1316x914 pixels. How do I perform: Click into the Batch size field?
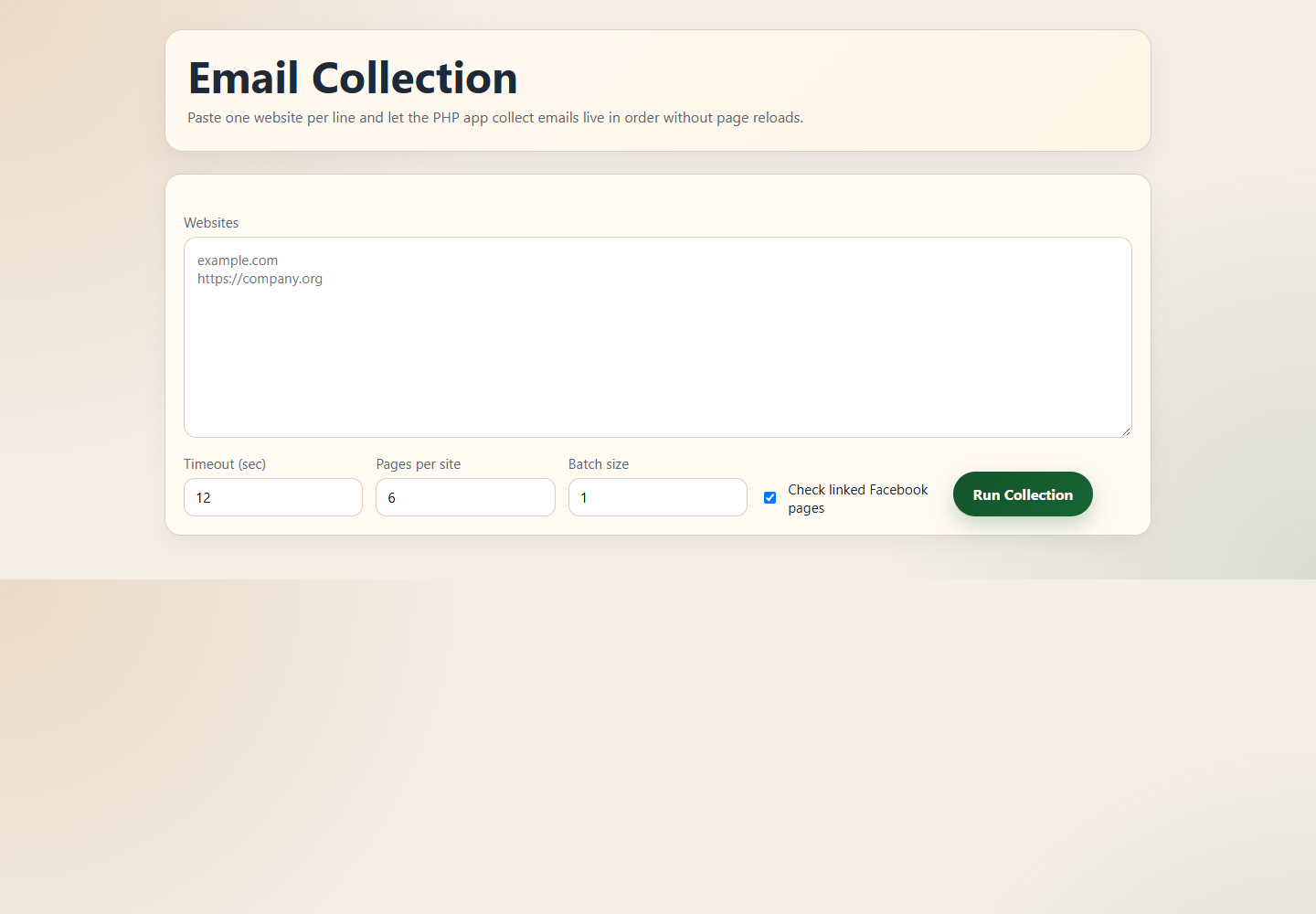click(x=658, y=497)
